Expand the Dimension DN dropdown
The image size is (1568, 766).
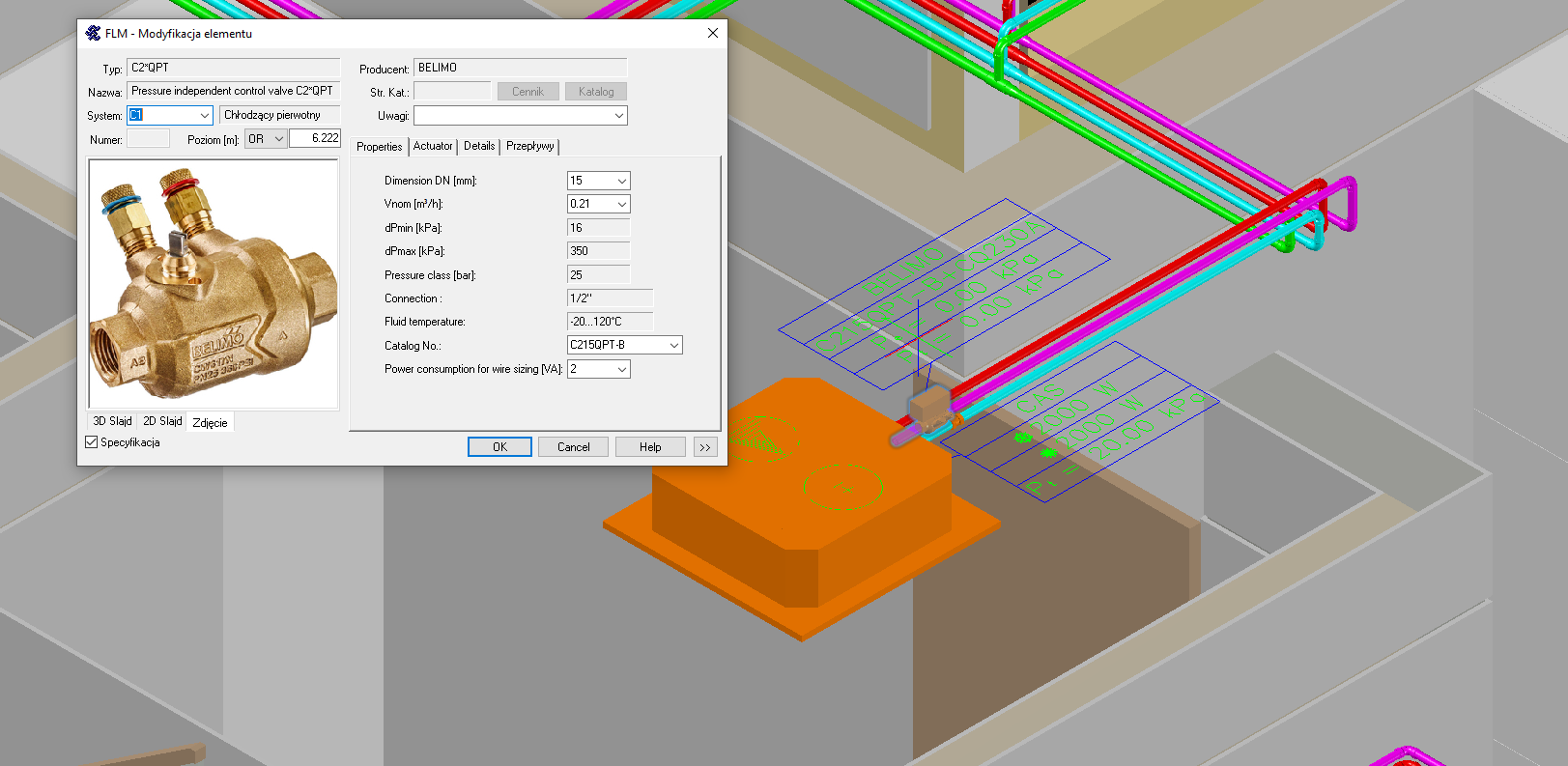point(621,181)
